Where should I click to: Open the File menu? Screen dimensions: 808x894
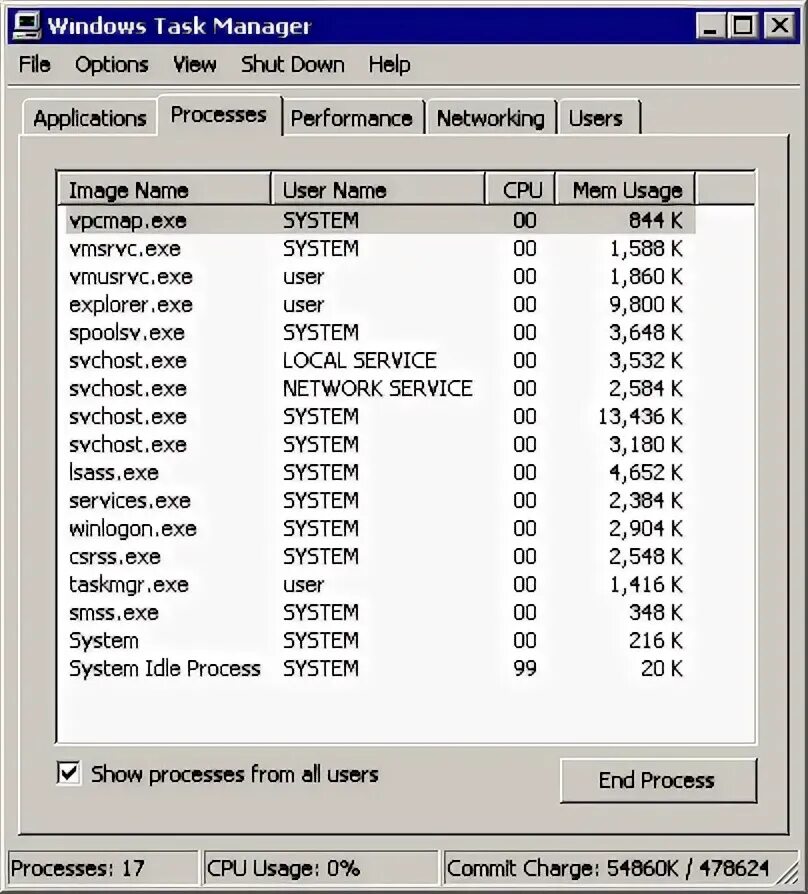click(34, 64)
